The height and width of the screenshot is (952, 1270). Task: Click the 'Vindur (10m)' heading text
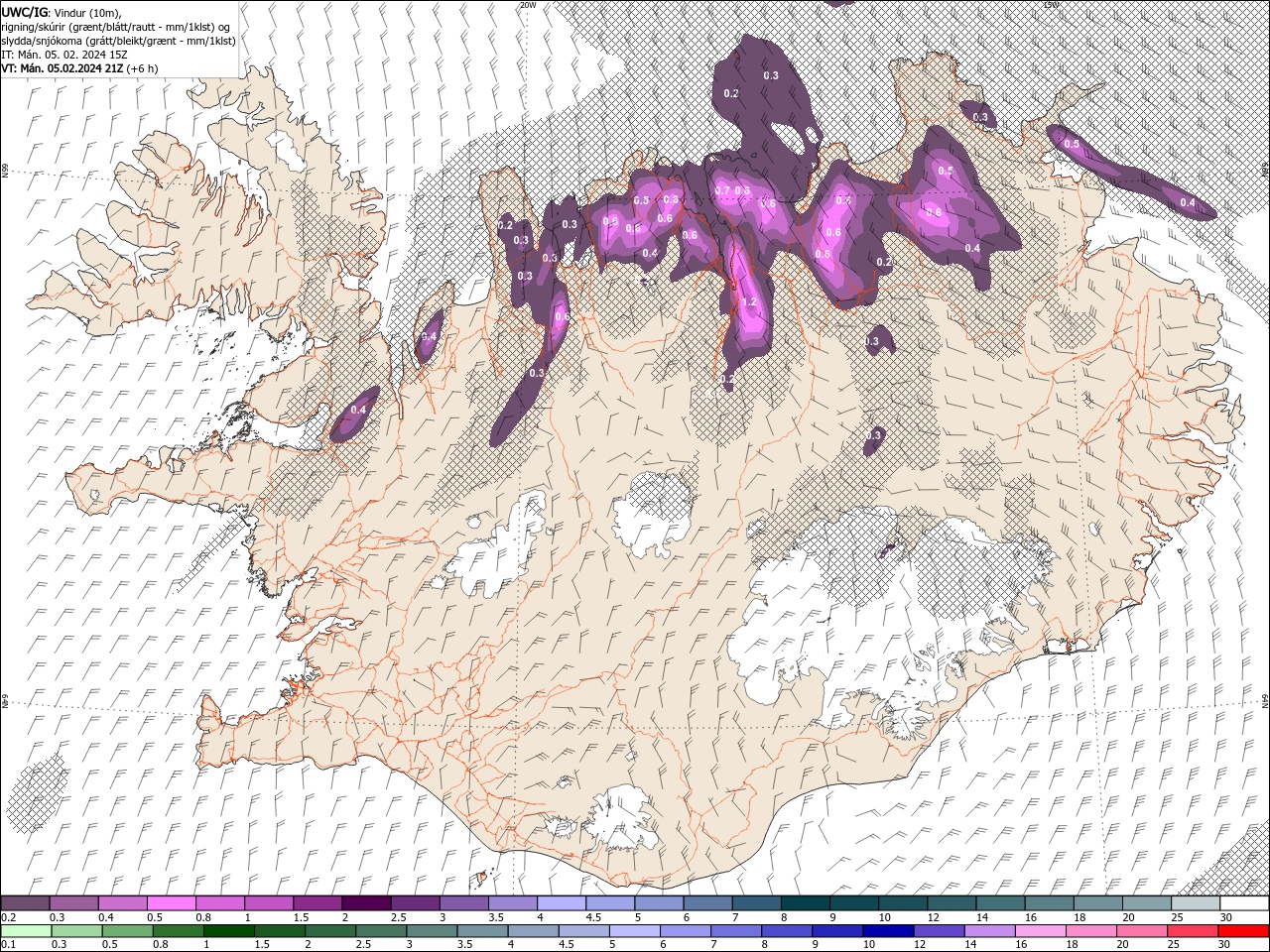pyautogui.click(x=87, y=12)
